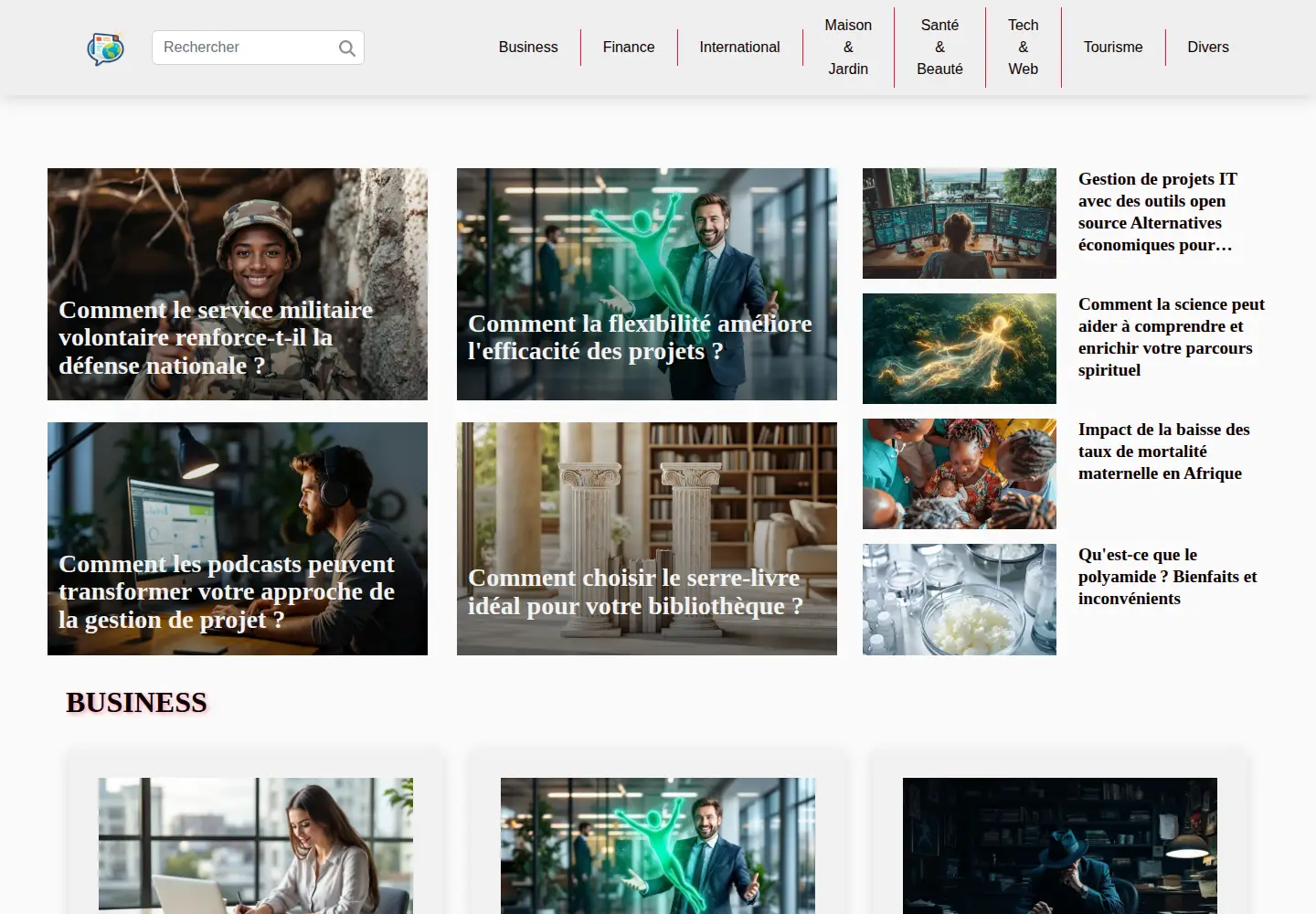Screen dimensions: 1316x914
Task: Open 'Gestion de projets IT' headline
Action: coord(1158,212)
